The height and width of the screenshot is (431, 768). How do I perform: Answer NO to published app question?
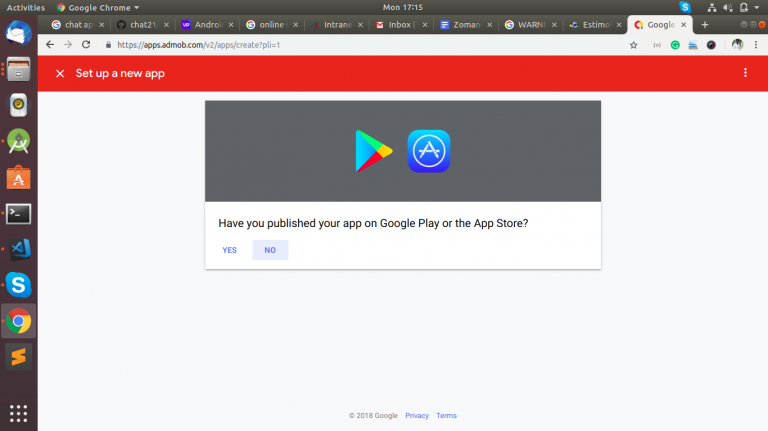270,250
